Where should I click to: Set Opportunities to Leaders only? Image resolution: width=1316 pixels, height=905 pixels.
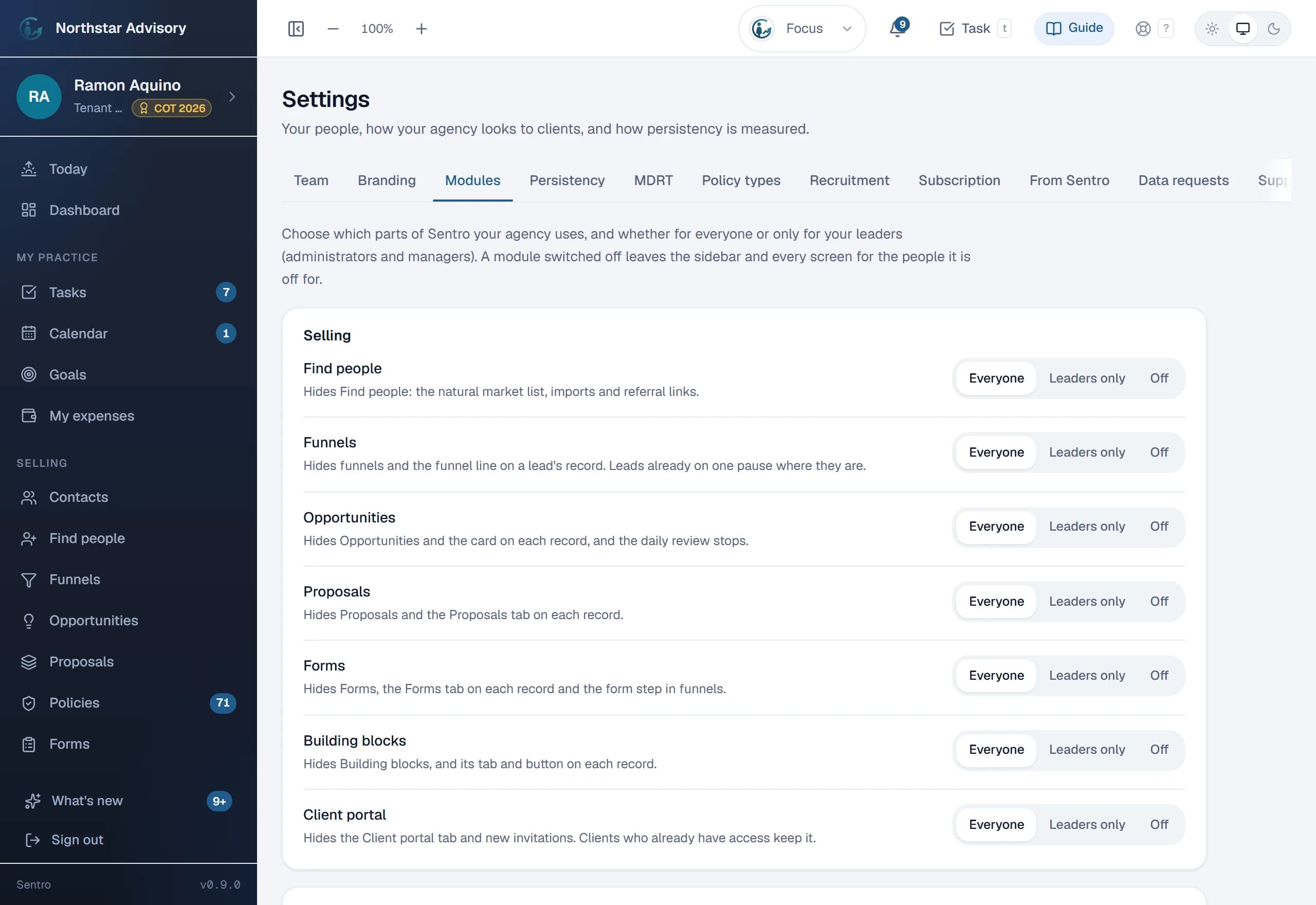[1086, 526]
